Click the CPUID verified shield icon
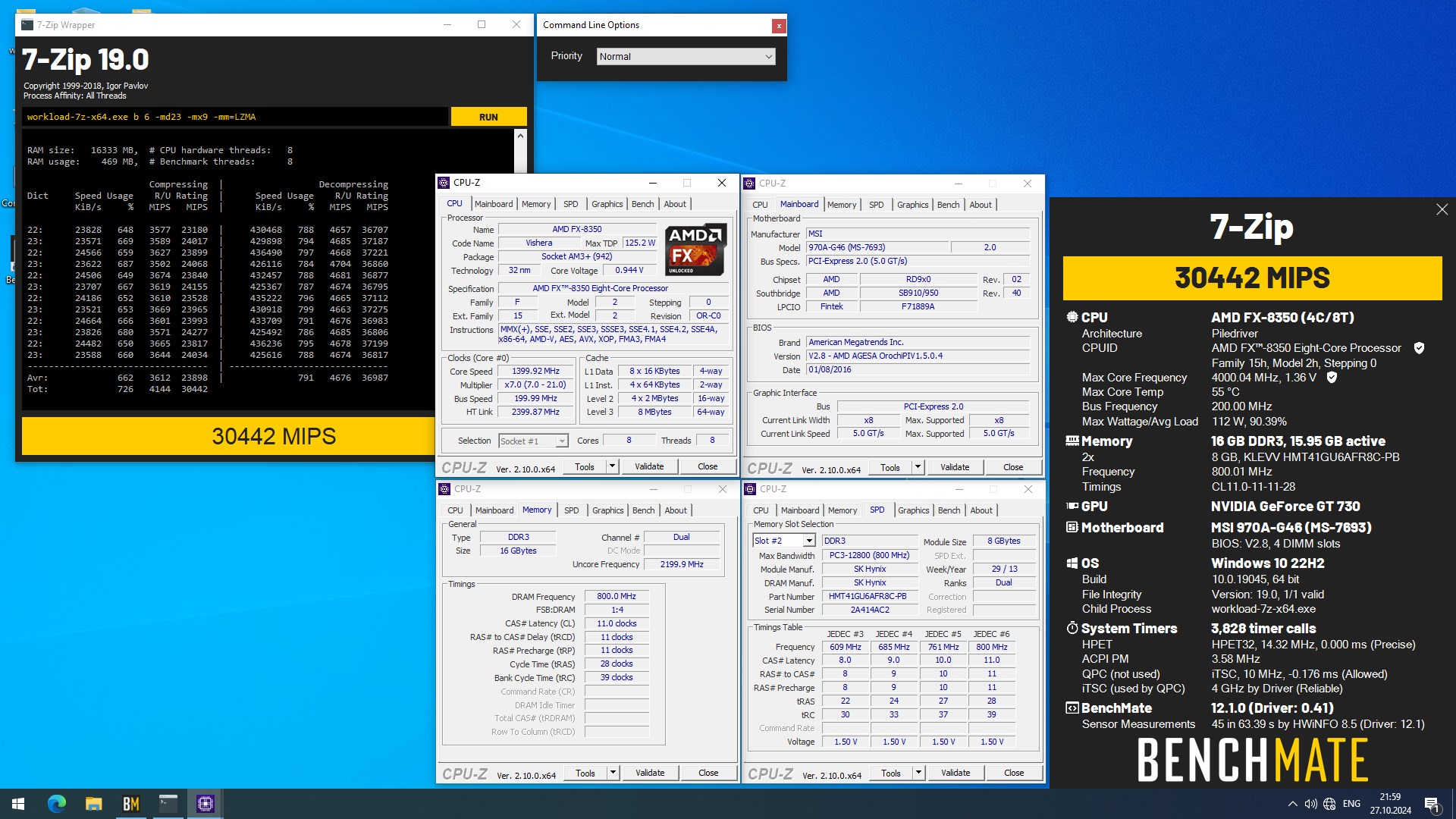 coord(1419,348)
